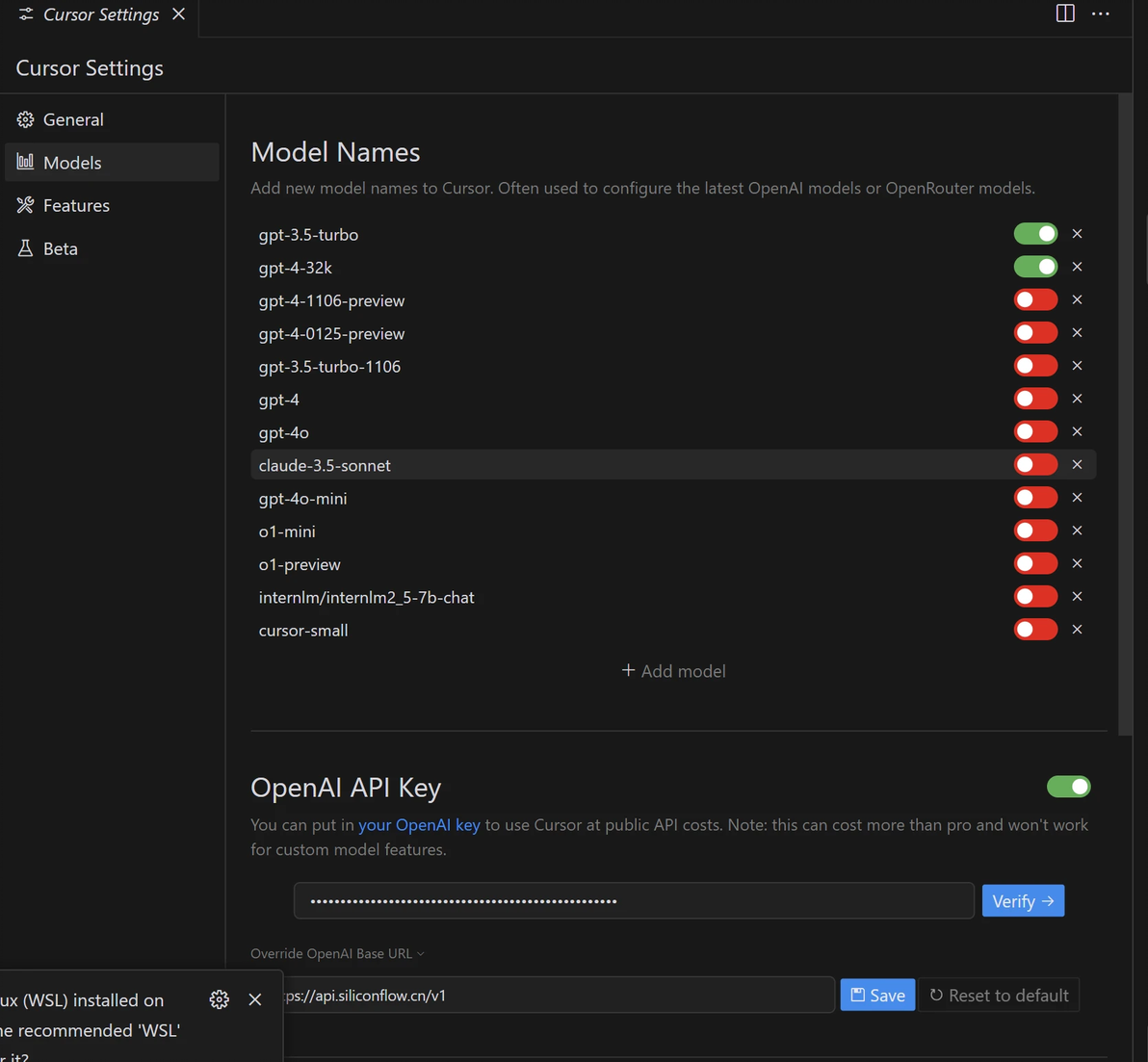Open the General settings section
The height and width of the screenshot is (1062, 1148).
tap(73, 119)
